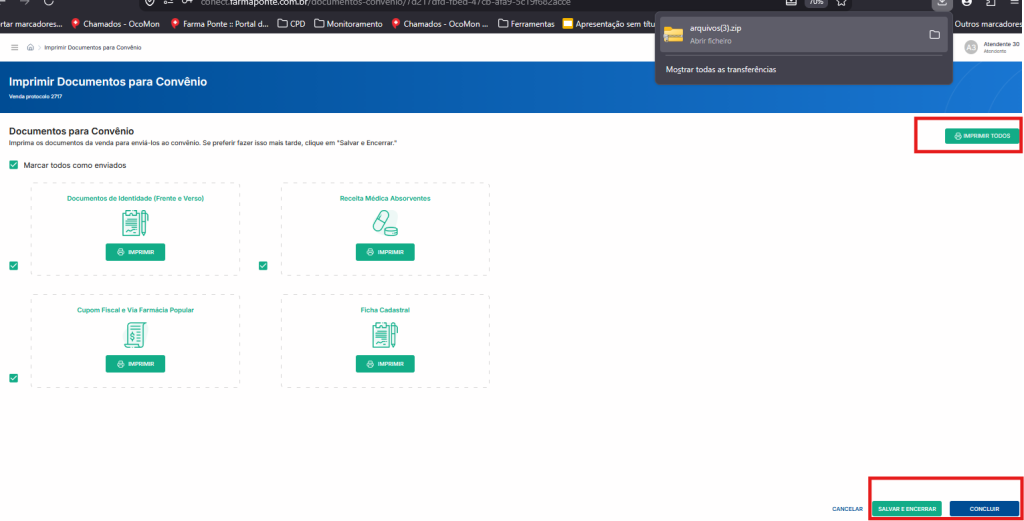Open the arquivos(3).zip download entry
Image resolution: width=1024 pixels, height=521 pixels.
804,35
